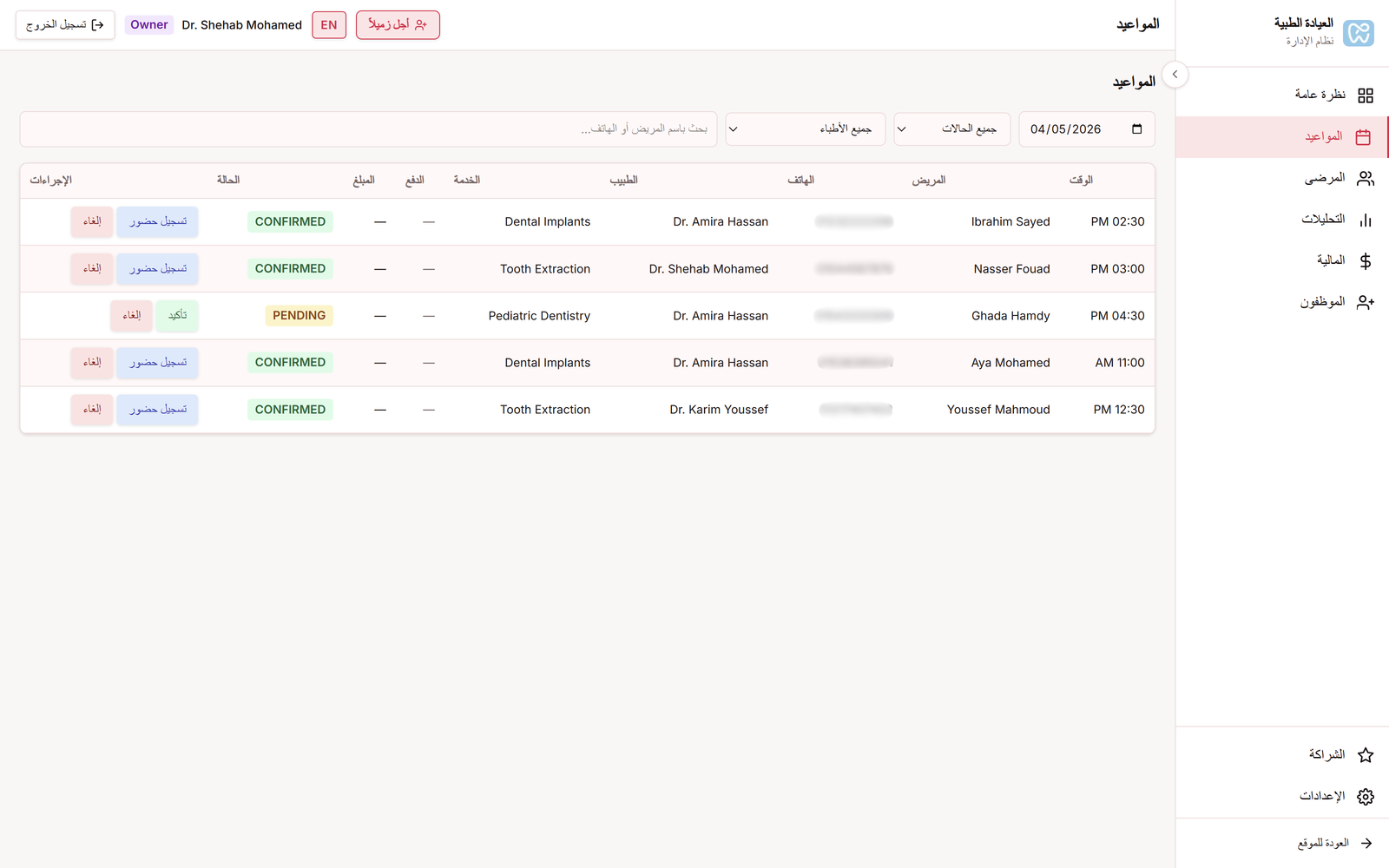The width and height of the screenshot is (1389, 868).
Task: Collapse the sidebar with chevron button
Action: pyautogui.click(x=1175, y=75)
